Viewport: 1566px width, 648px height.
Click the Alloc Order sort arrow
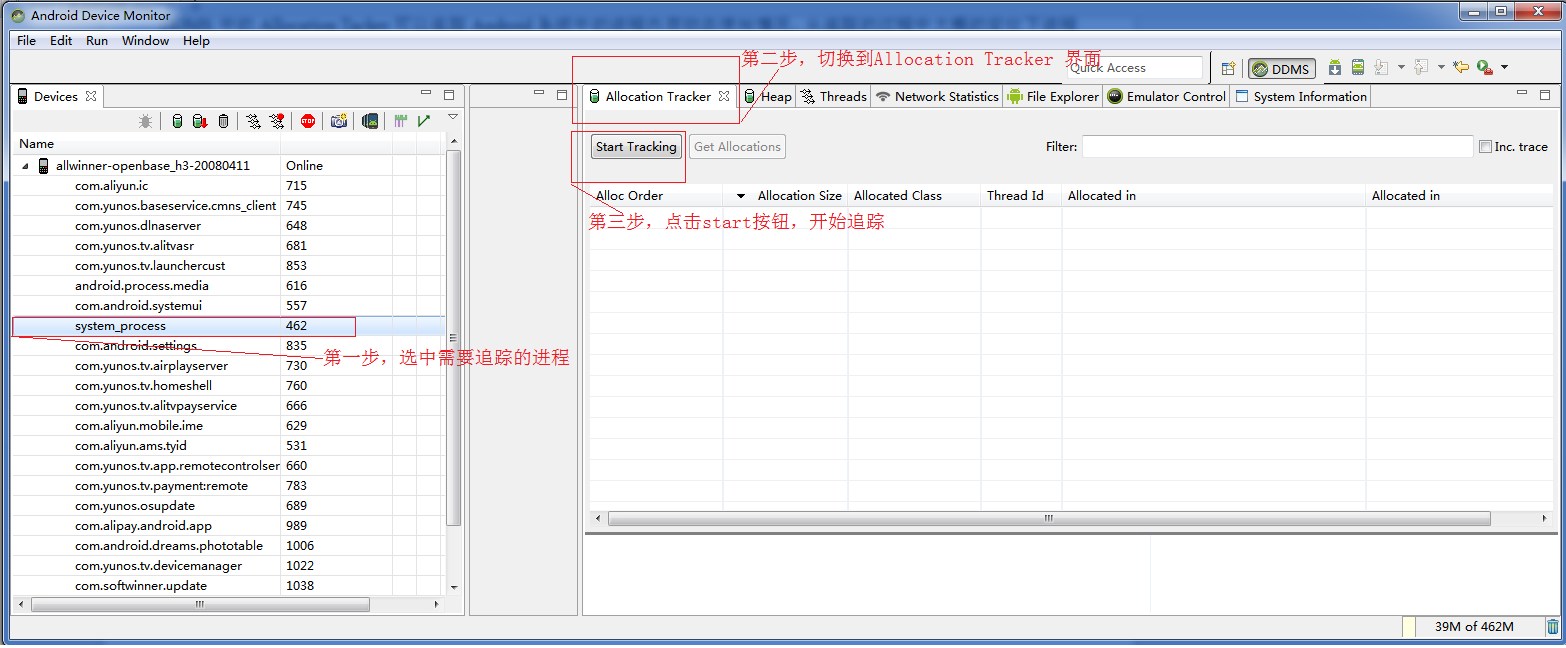(741, 196)
